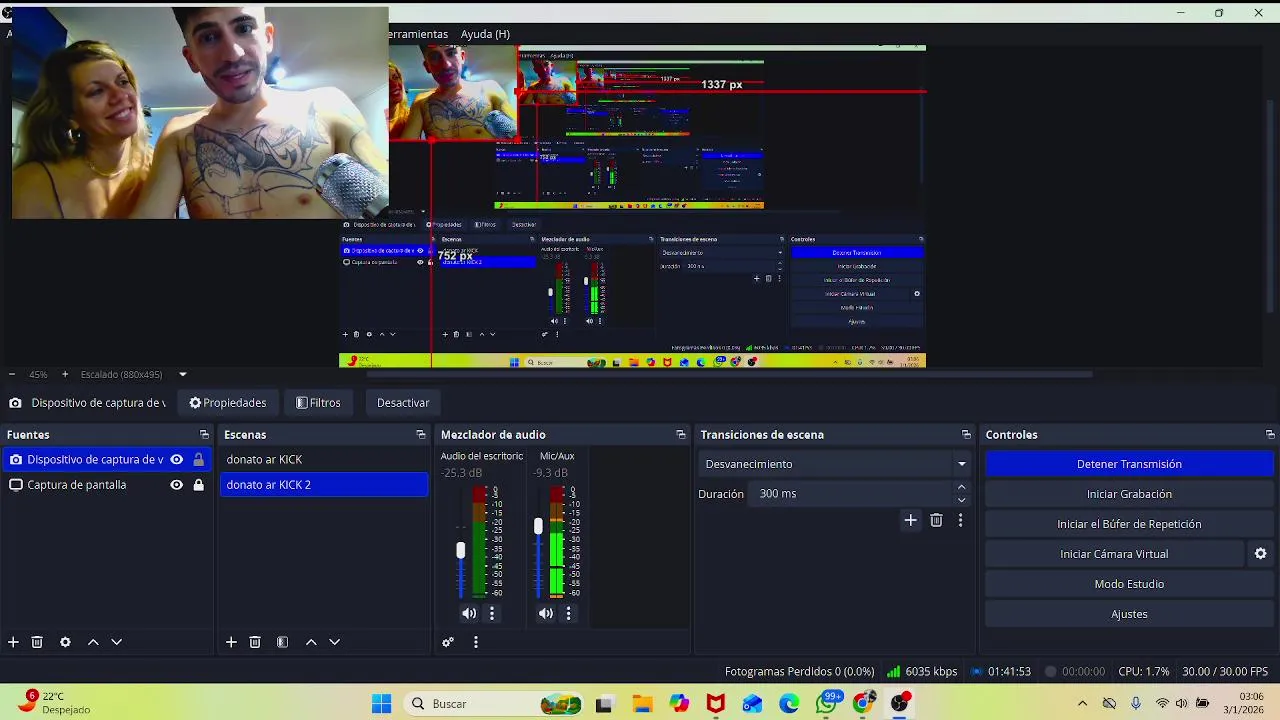Image resolution: width=1280 pixels, height=720 pixels.
Task: Toggle lock on Captura de pantalla source
Action: click(x=198, y=485)
